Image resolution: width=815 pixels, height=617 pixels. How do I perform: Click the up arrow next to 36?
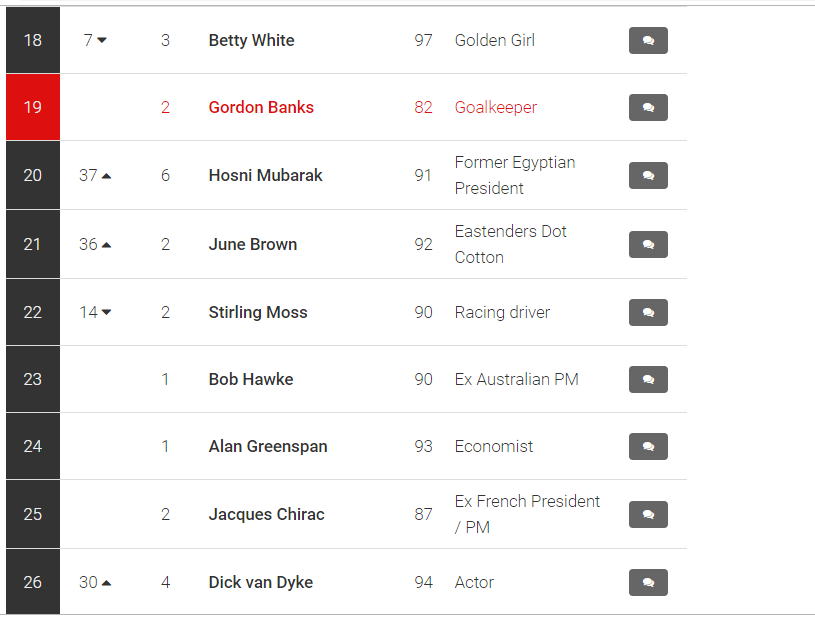pyautogui.click(x=107, y=245)
